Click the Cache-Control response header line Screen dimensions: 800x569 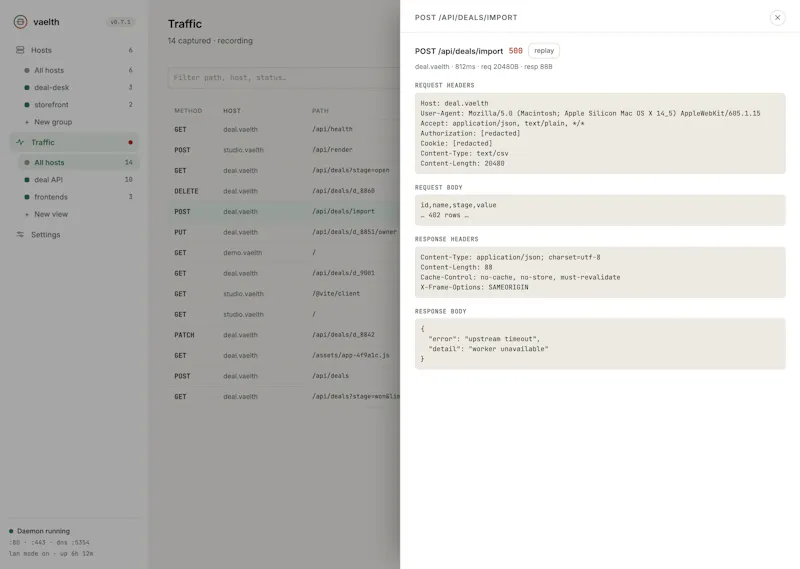pos(520,277)
